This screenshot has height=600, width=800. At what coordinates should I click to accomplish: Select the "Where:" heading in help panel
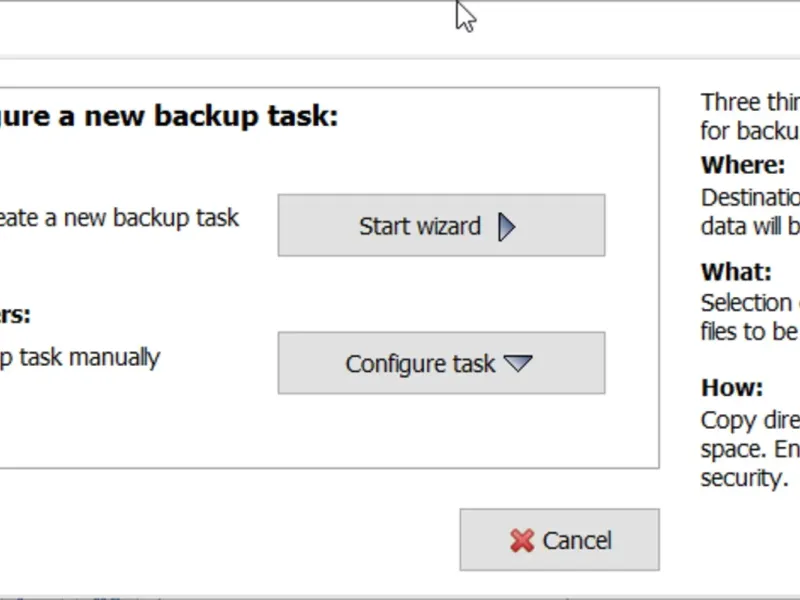coord(743,165)
